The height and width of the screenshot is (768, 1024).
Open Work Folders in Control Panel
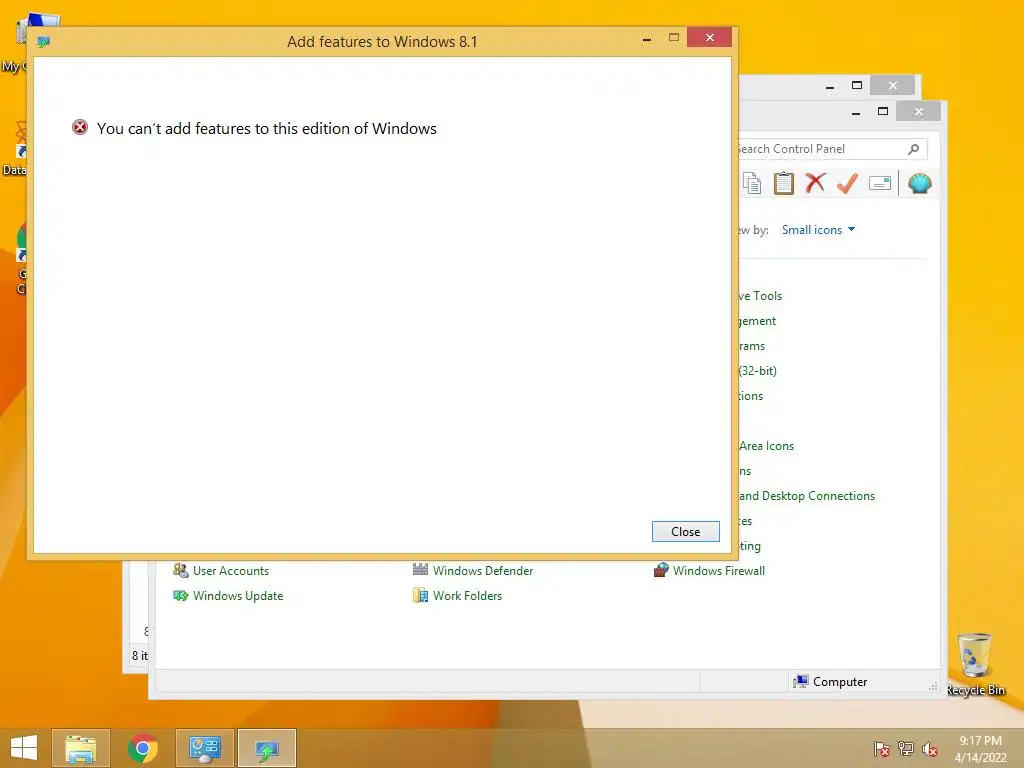pos(467,596)
